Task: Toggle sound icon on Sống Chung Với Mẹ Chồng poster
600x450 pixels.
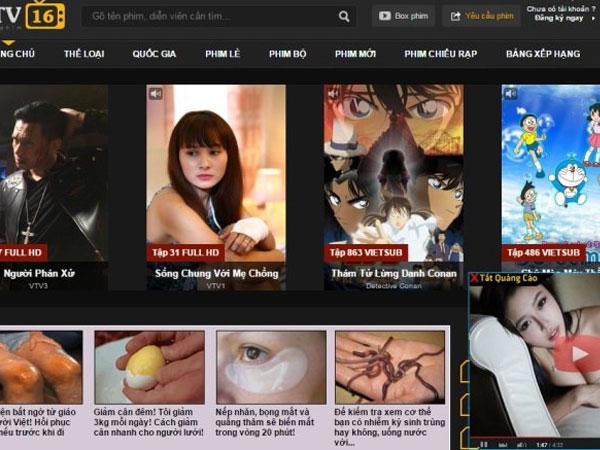Action: pos(156,94)
